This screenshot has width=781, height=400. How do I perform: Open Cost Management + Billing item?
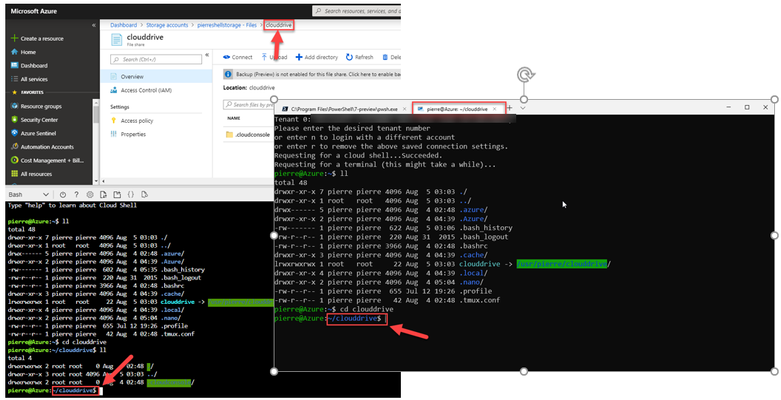click(x=47, y=160)
